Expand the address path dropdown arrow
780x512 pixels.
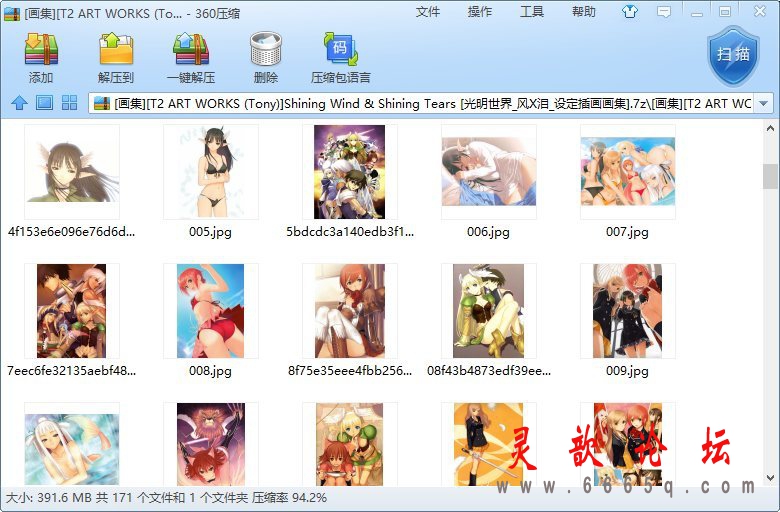point(764,103)
